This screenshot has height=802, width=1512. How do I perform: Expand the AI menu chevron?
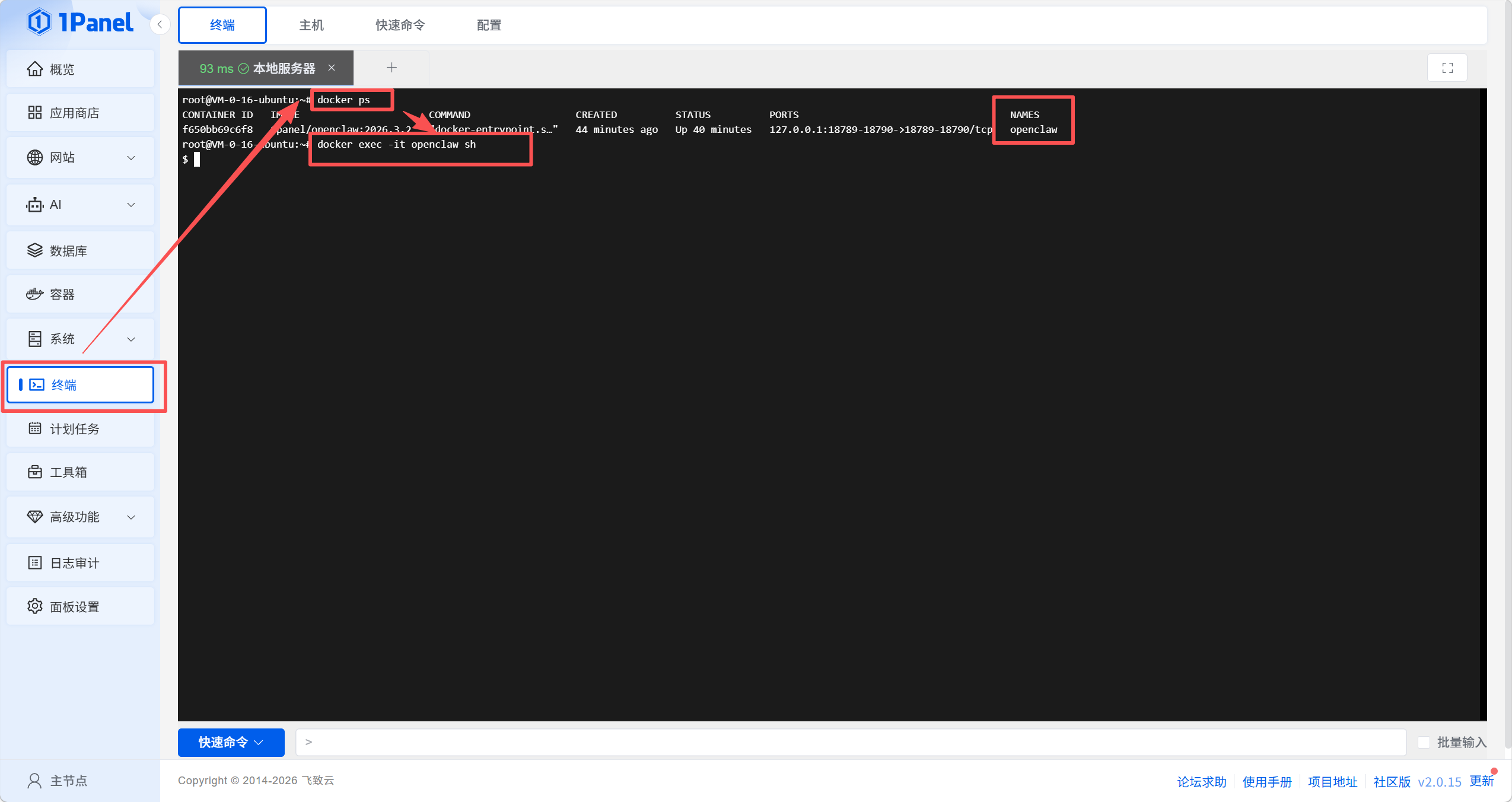coord(131,205)
